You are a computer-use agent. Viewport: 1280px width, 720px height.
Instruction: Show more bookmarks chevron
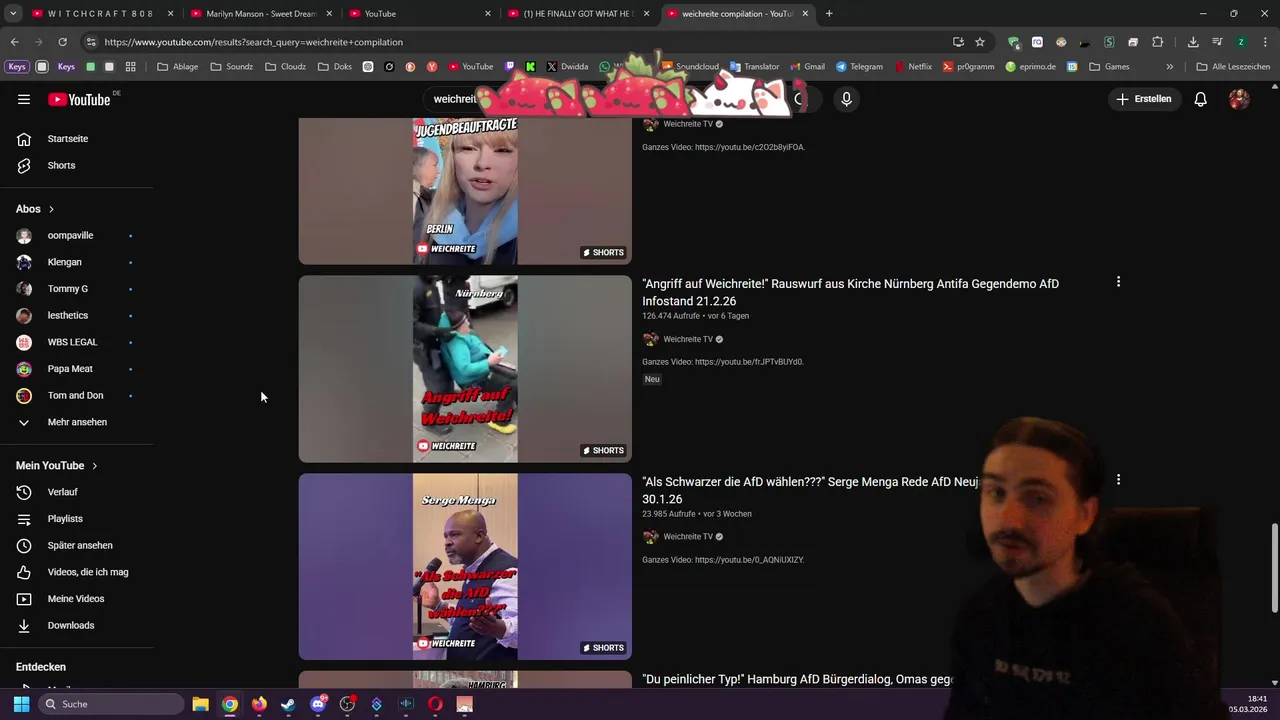1169,67
